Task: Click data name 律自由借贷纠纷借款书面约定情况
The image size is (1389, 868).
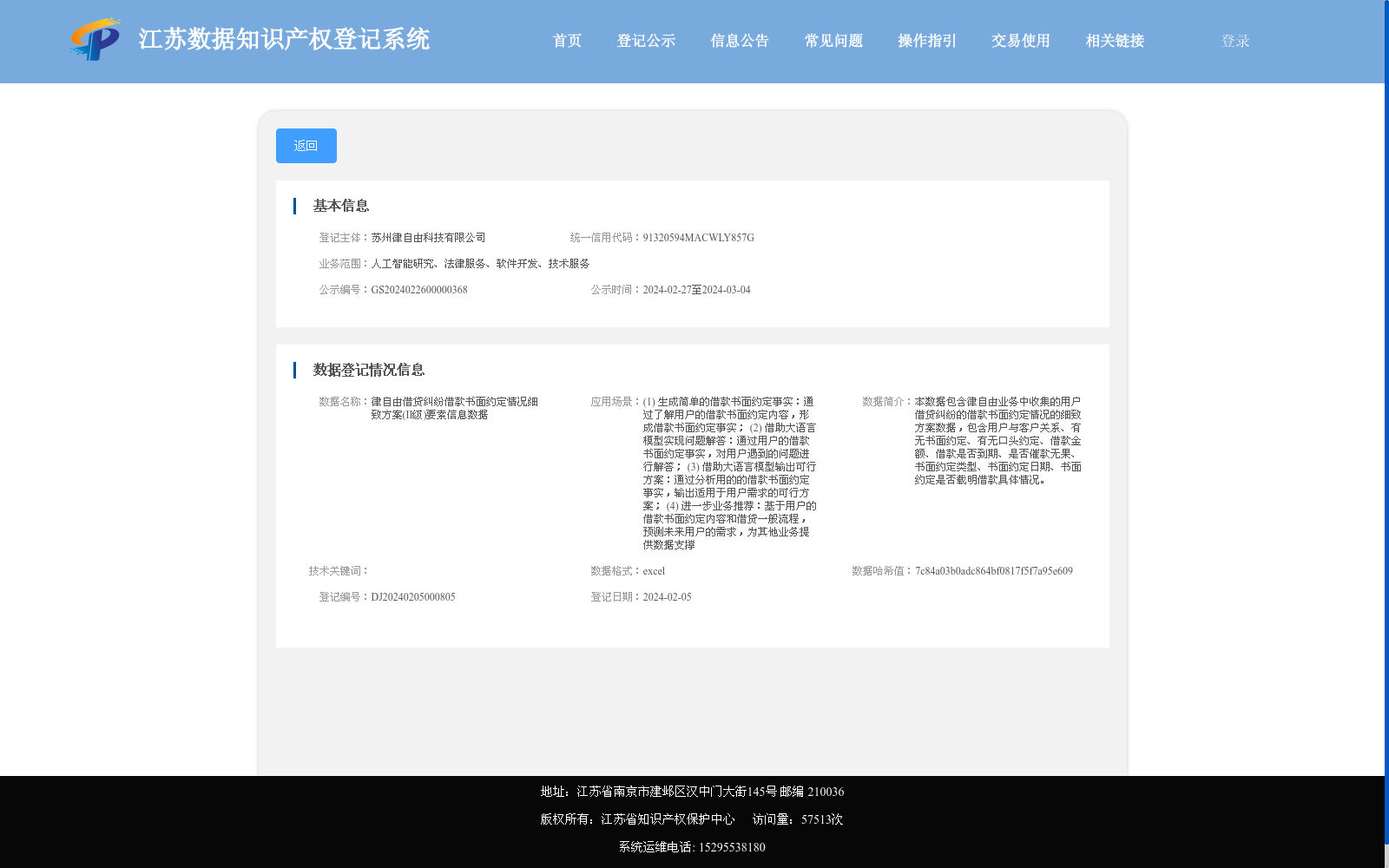Action: 455,408
